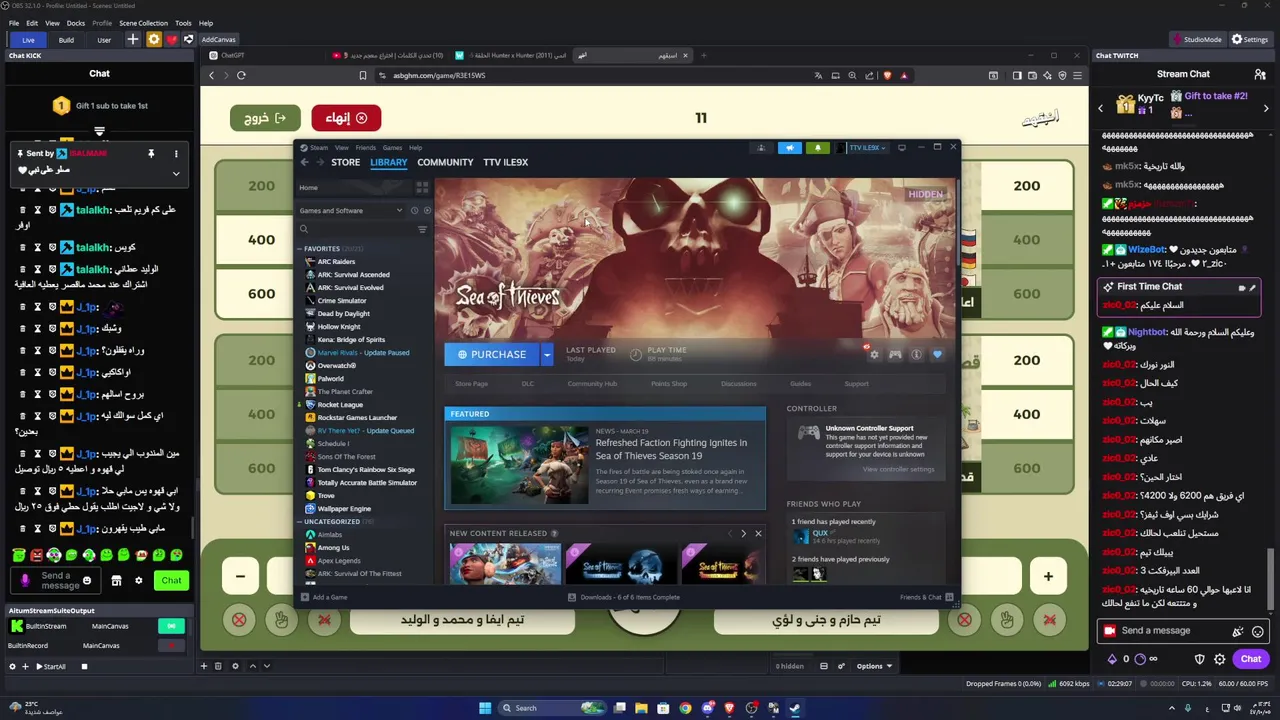1280x720 pixels.
Task: Open Scene Collection menu in OBS
Action: pyautogui.click(x=144, y=23)
